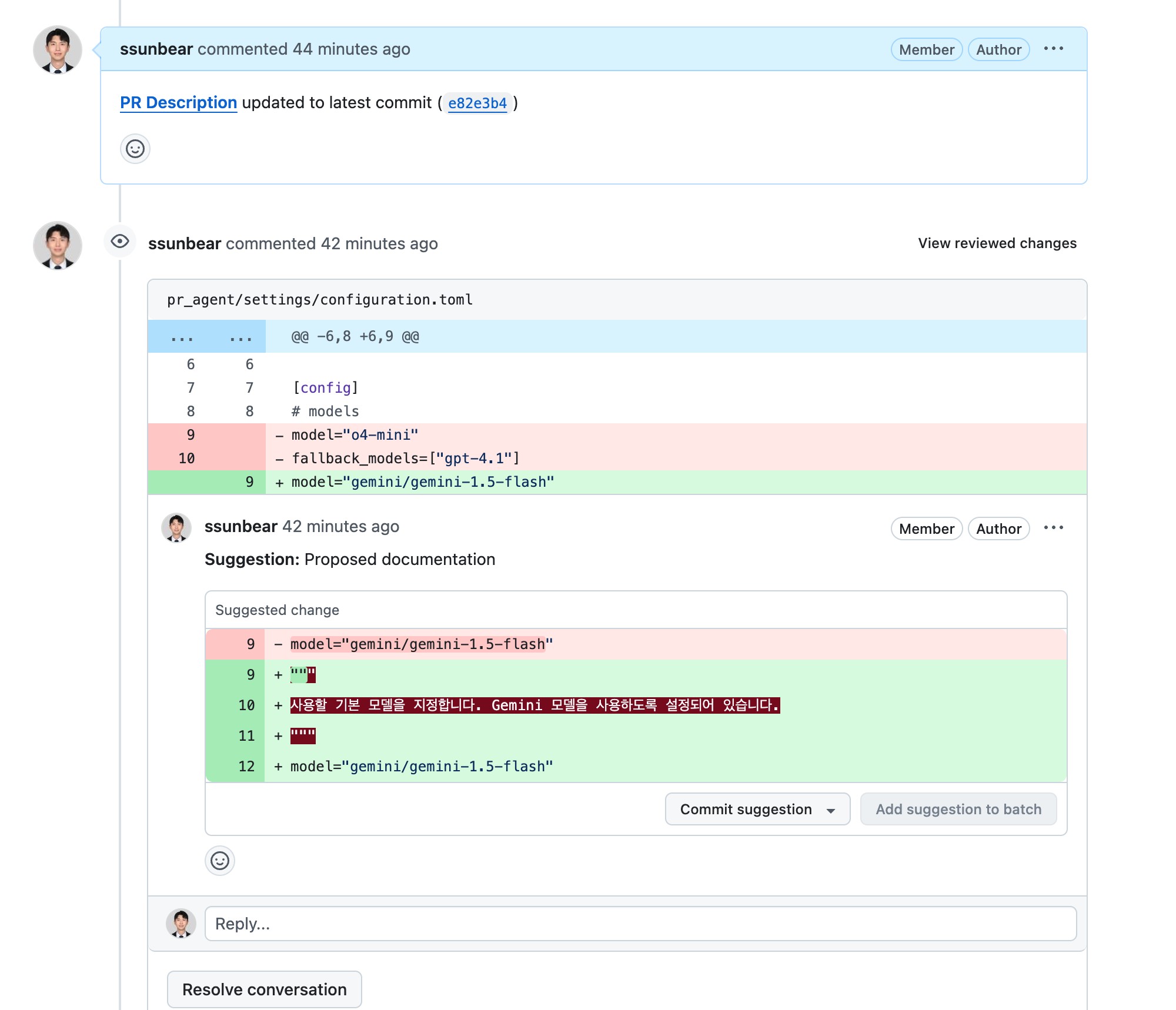Open the PR Description link
The image size is (1176, 1010).
[178, 102]
